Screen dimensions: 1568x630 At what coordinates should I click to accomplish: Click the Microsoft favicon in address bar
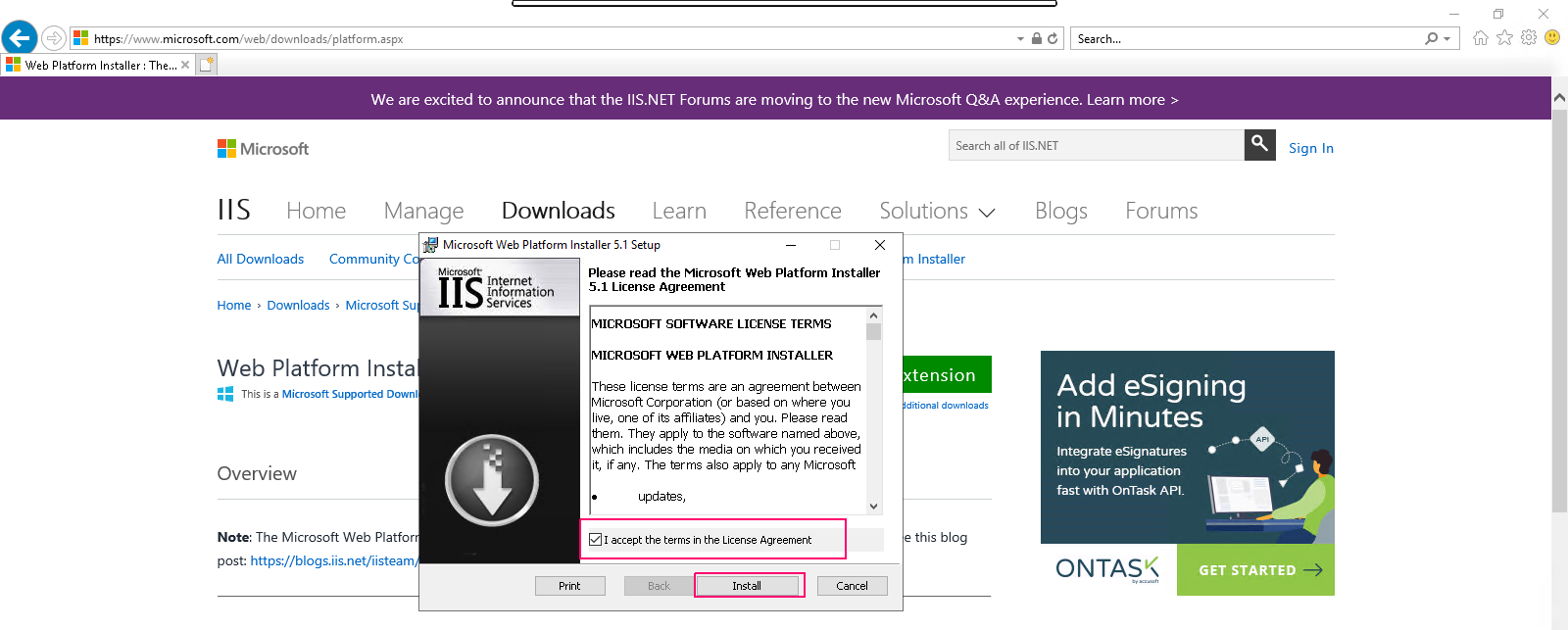80,38
